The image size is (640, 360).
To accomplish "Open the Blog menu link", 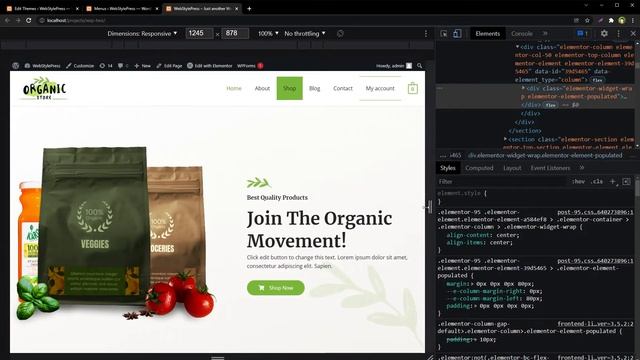I will (x=314, y=88).
